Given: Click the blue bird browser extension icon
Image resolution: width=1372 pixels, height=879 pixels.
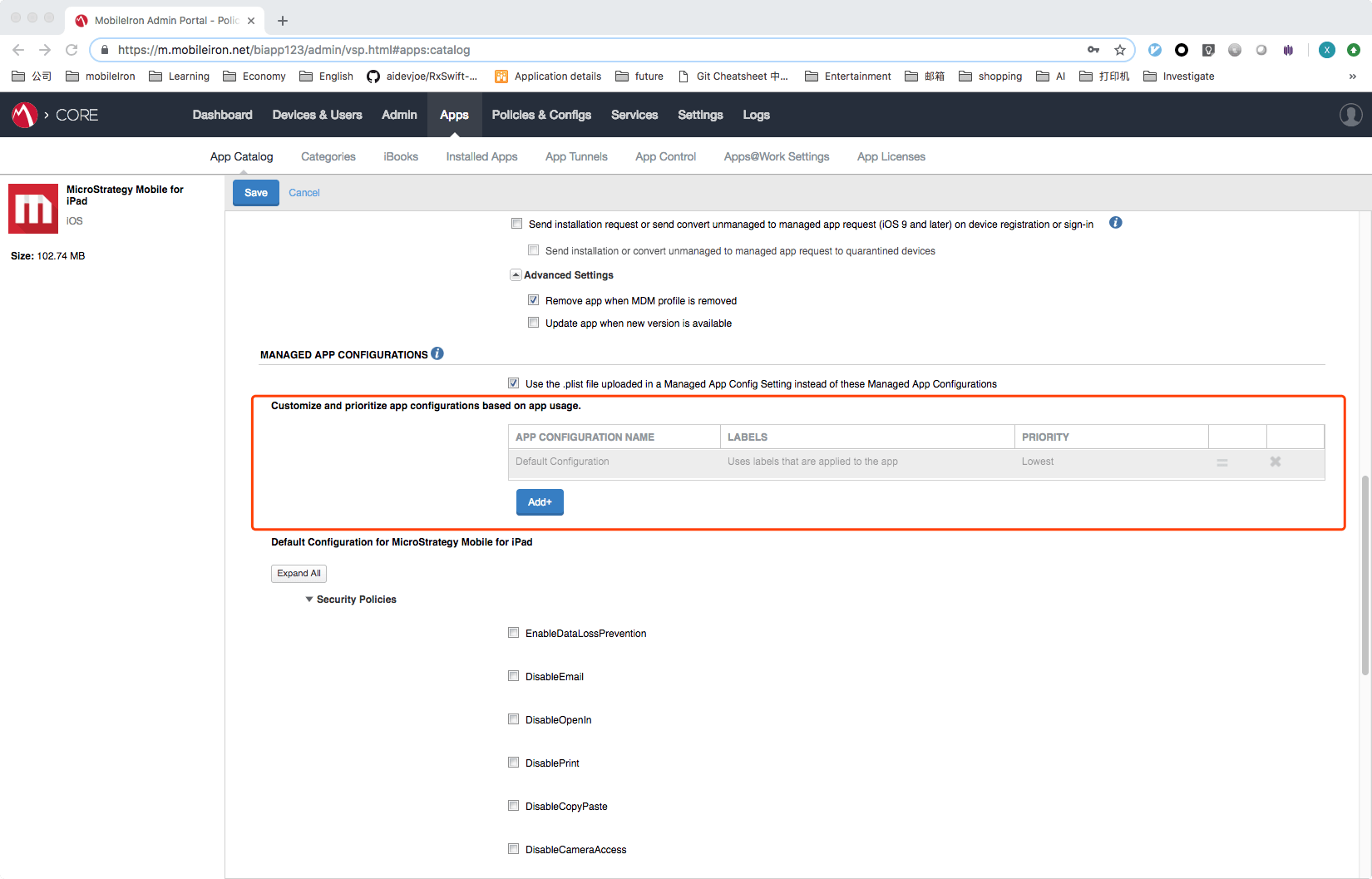Looking at the screenshot, I should coord(1155,50).
